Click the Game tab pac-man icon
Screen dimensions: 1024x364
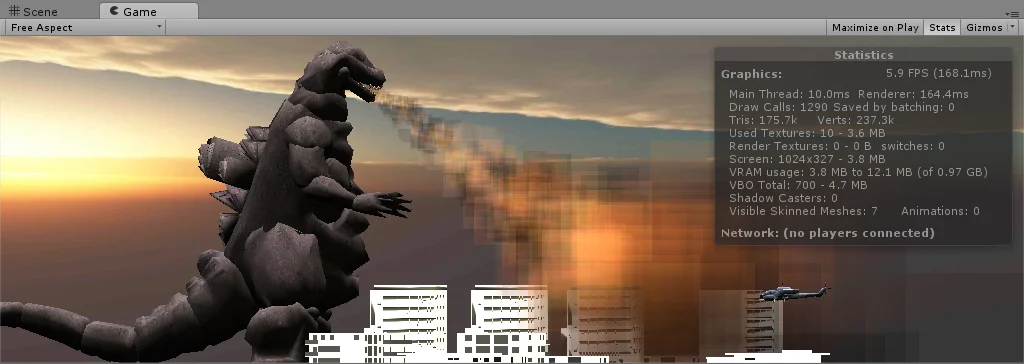(114, 10)
